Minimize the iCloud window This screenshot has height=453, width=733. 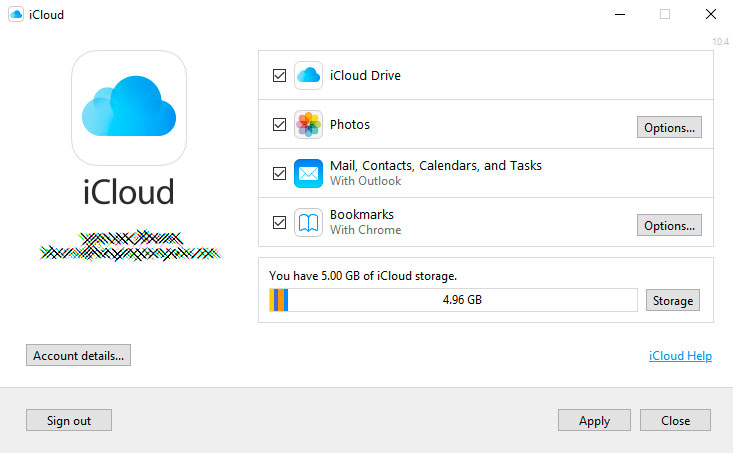(620, 14)
